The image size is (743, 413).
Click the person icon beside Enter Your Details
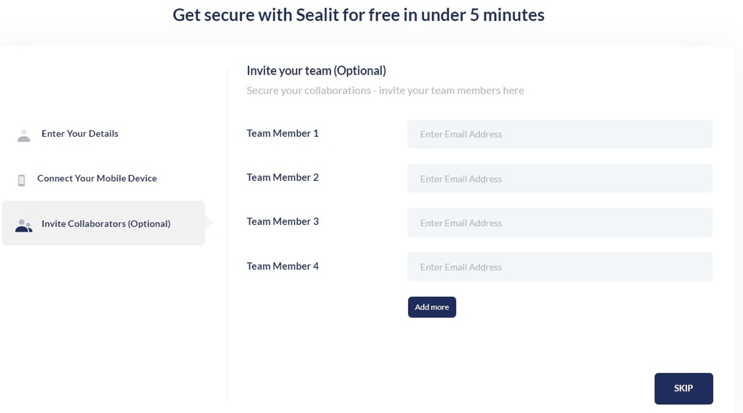[x=24, y=135]
